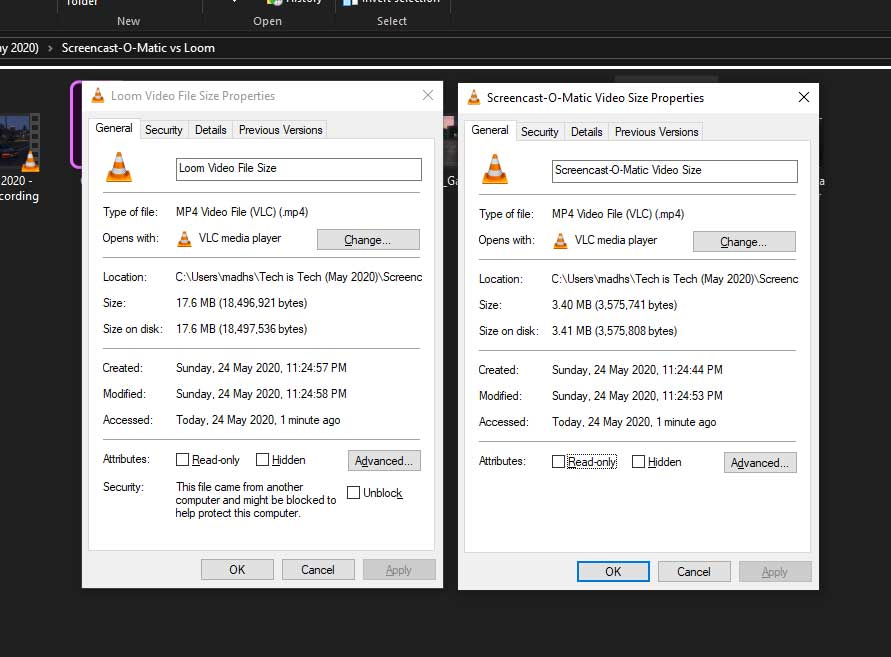
Task: Switch to Security tab in Screencast-O-Matic properties
Action: point(539,132)
